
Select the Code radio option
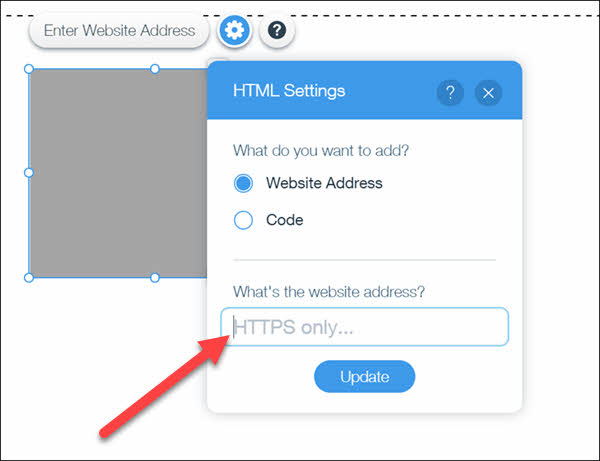(243, 220)
